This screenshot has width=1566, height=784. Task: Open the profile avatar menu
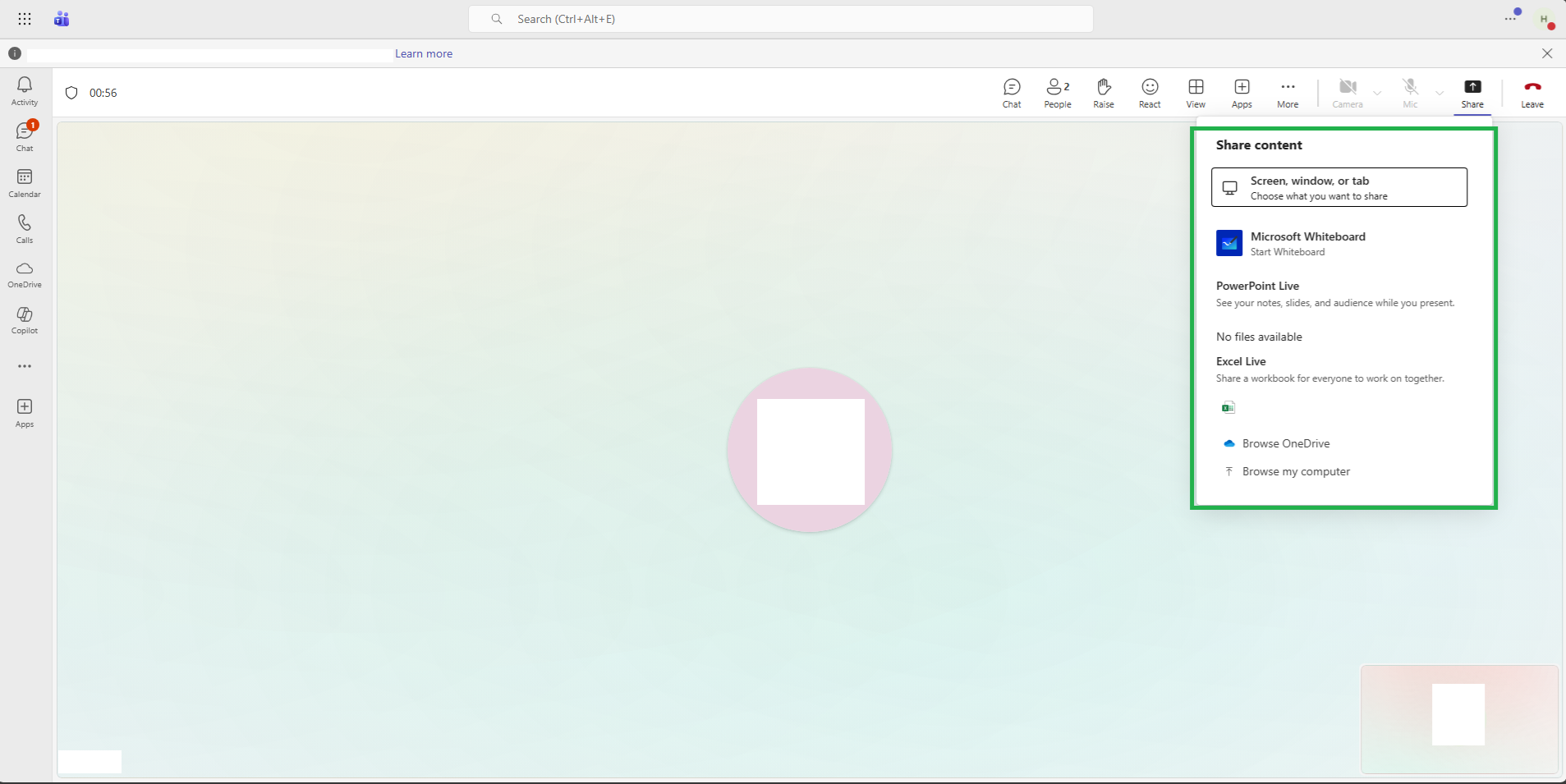point(1544,19)
